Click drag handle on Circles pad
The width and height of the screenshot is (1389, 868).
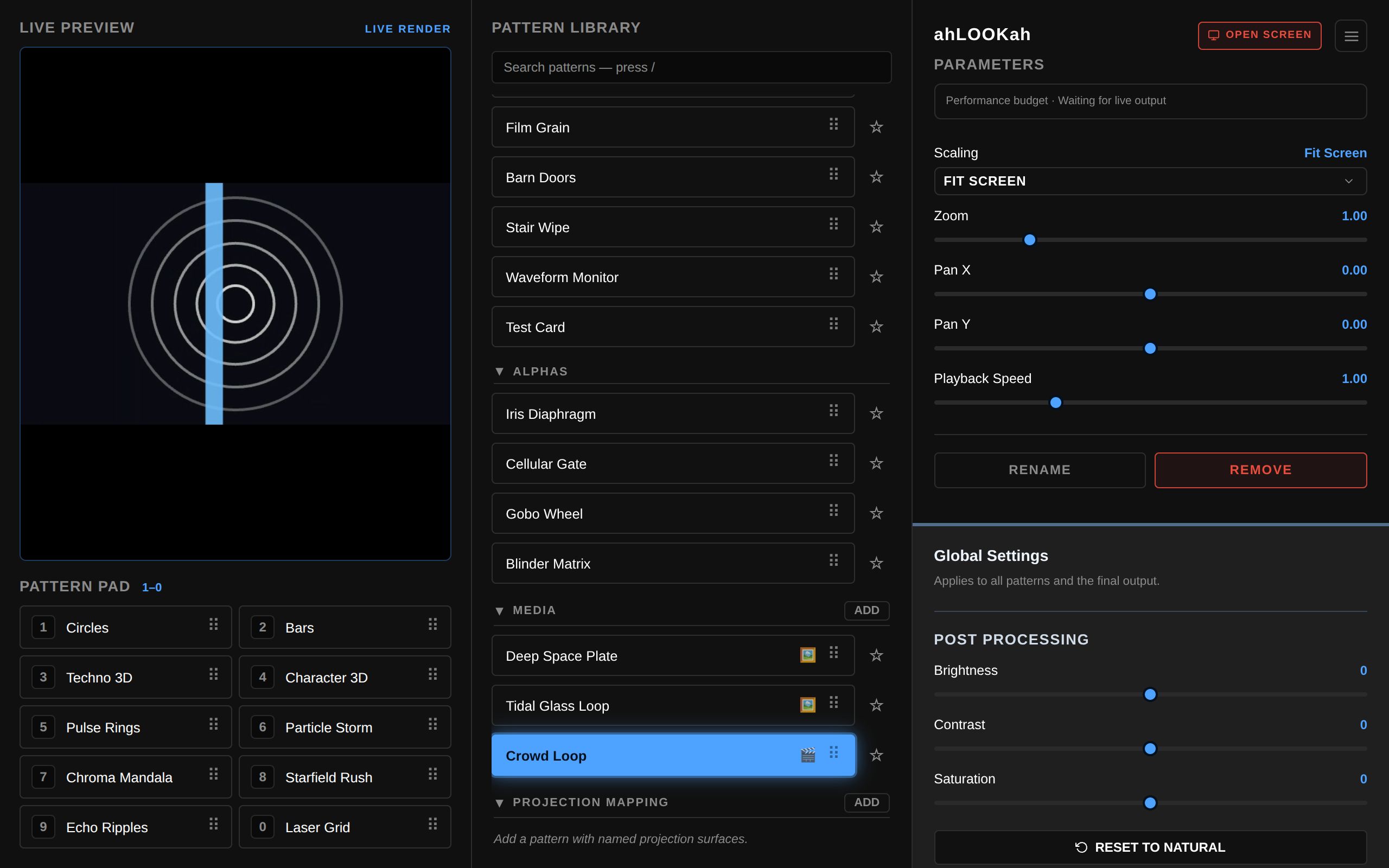tap(214, 624)
